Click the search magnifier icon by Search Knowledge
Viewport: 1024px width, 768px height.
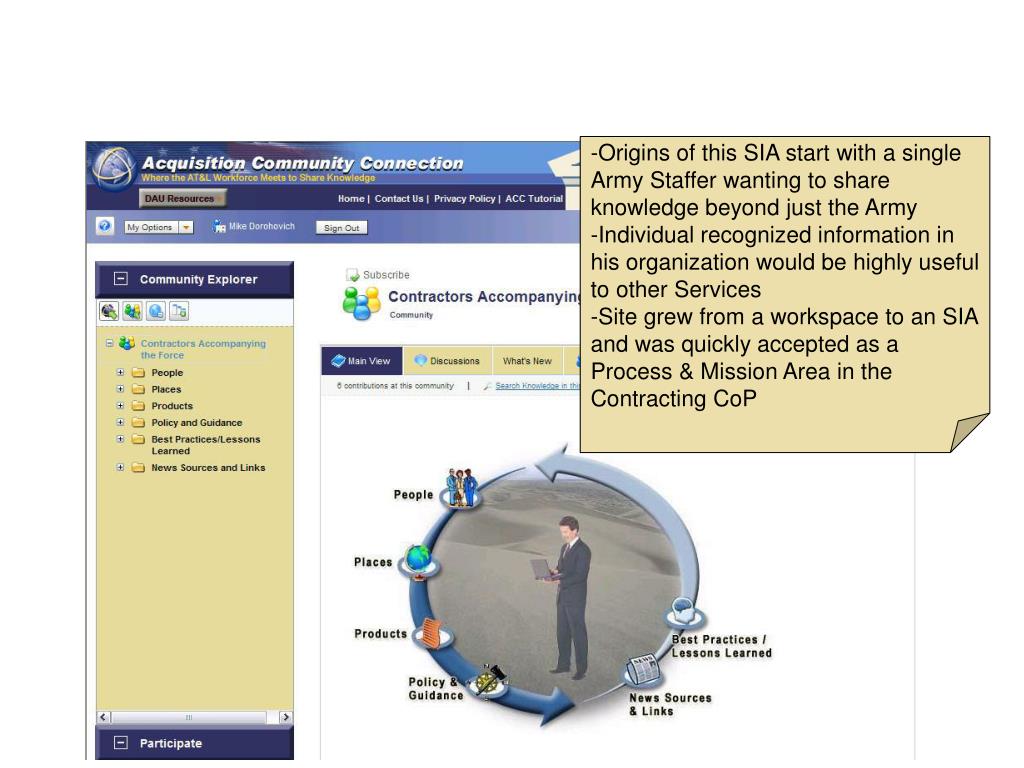tap(487, 386)
